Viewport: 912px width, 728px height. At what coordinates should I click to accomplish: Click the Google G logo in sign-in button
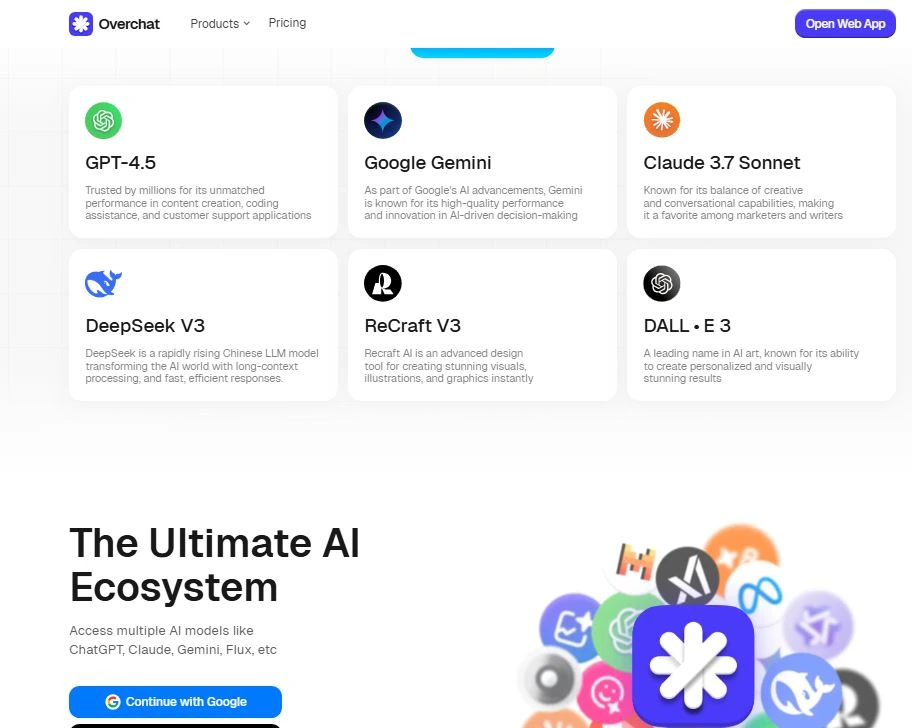coord(113,702)
